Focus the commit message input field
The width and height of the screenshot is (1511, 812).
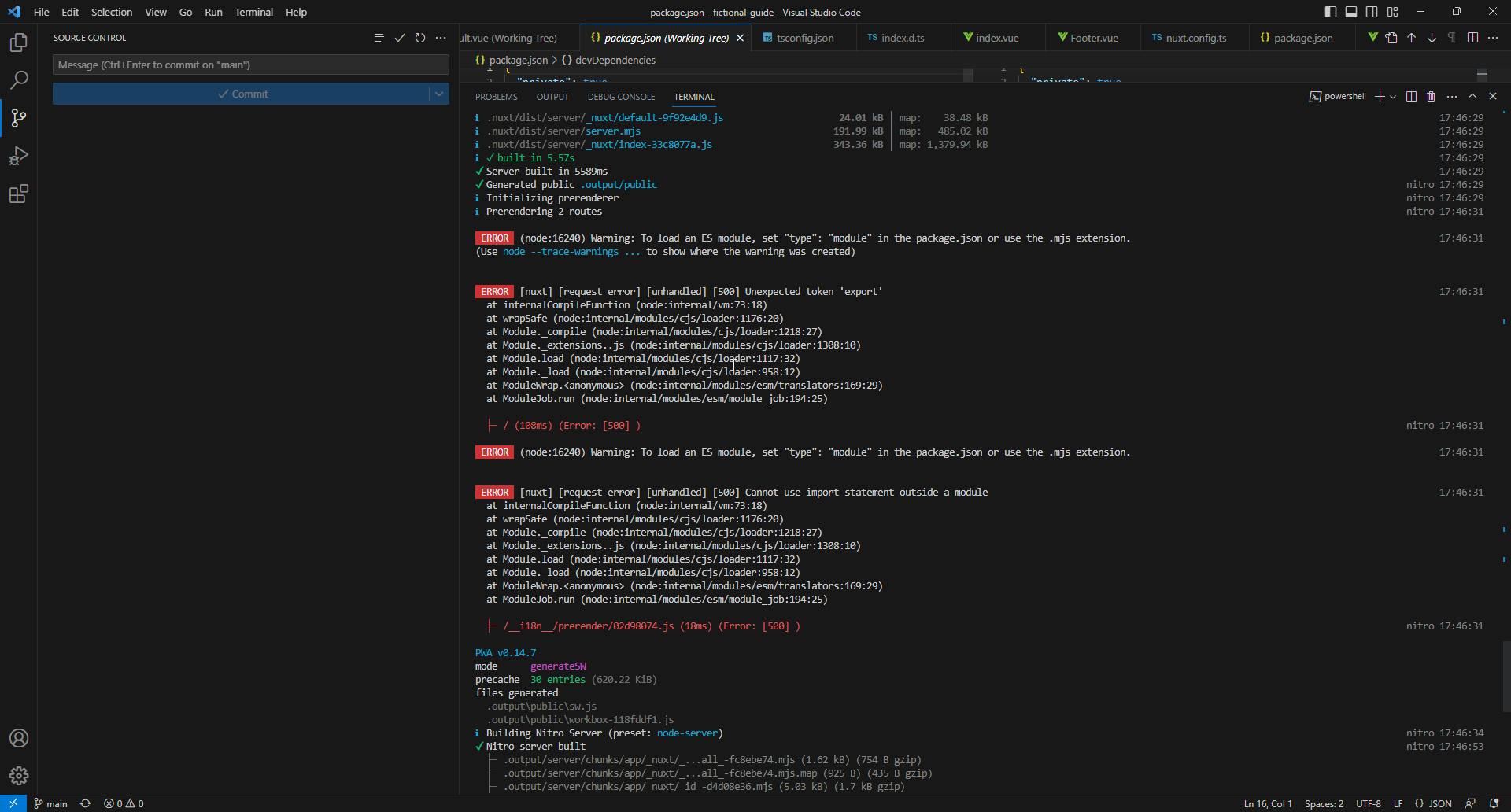coord(250,65)
